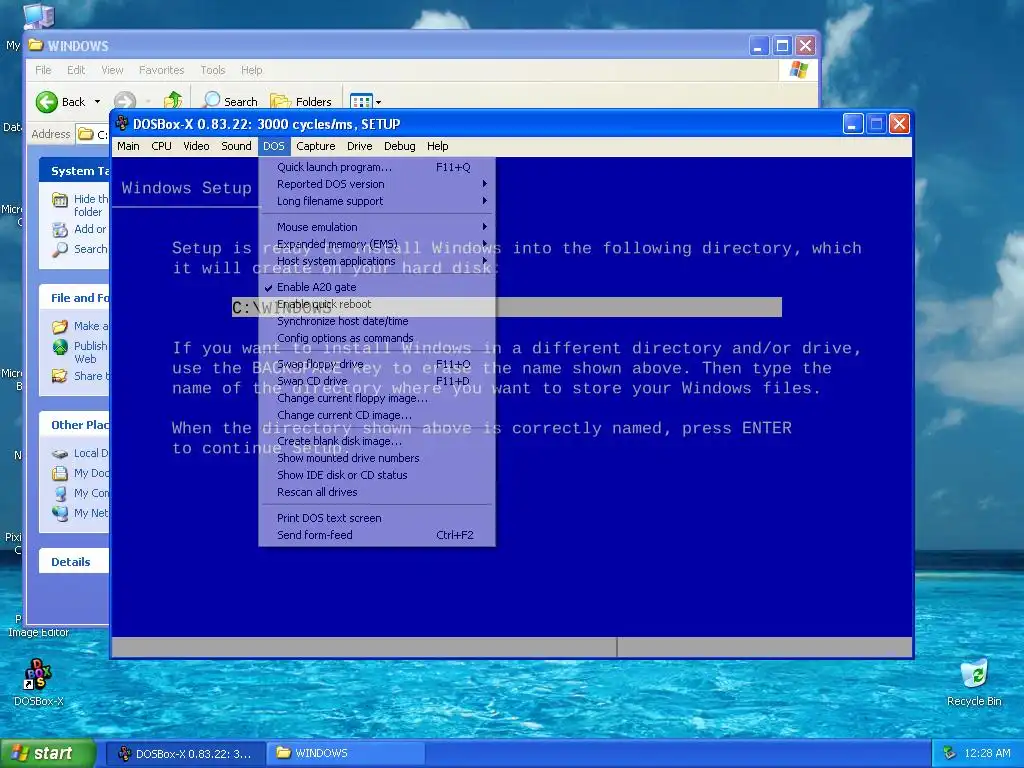Select Change current floppy image…
The height and width of the screenshot is (768, 1024).
point(377,398)
